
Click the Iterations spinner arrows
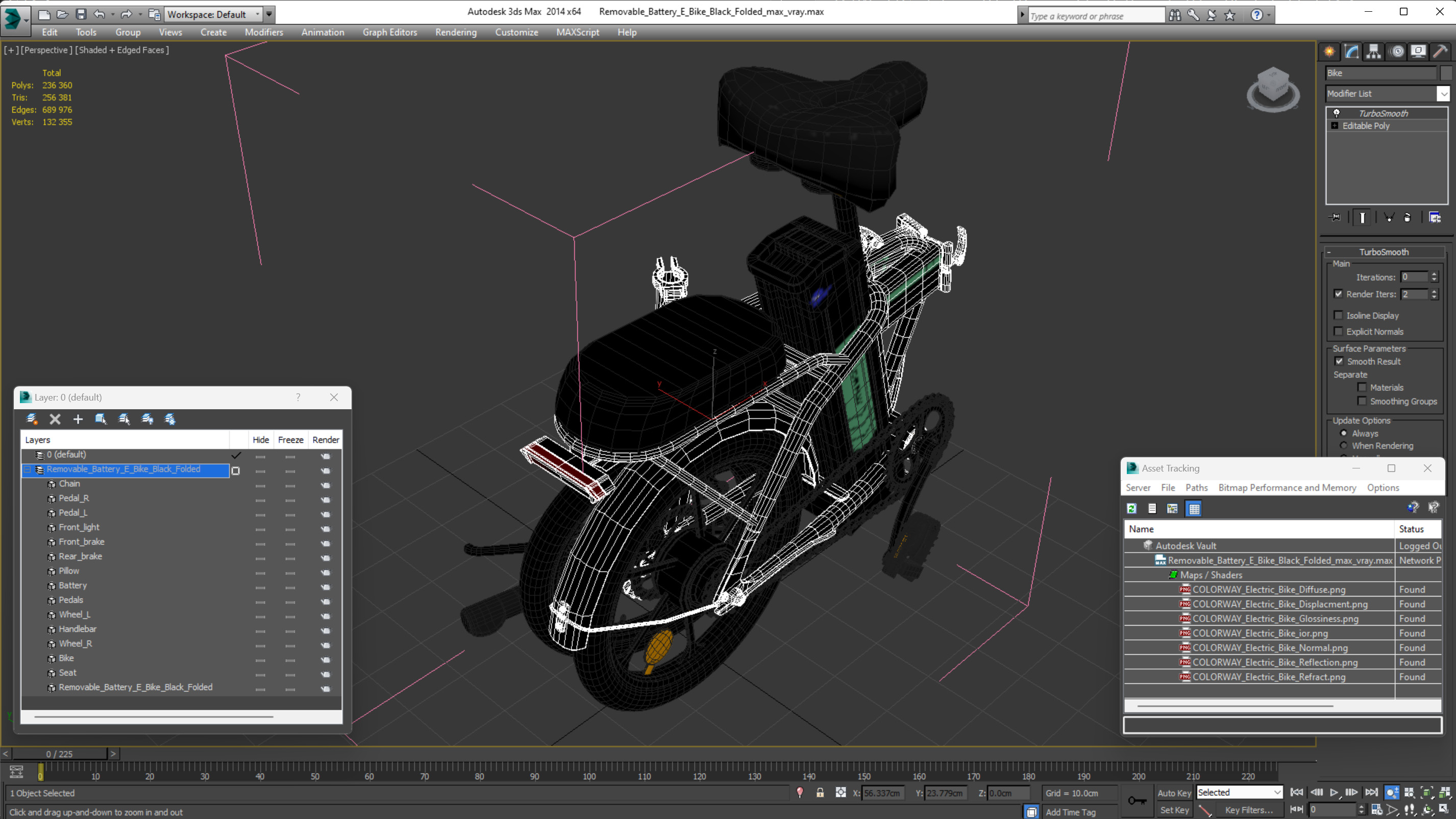tap(1434, 277)
